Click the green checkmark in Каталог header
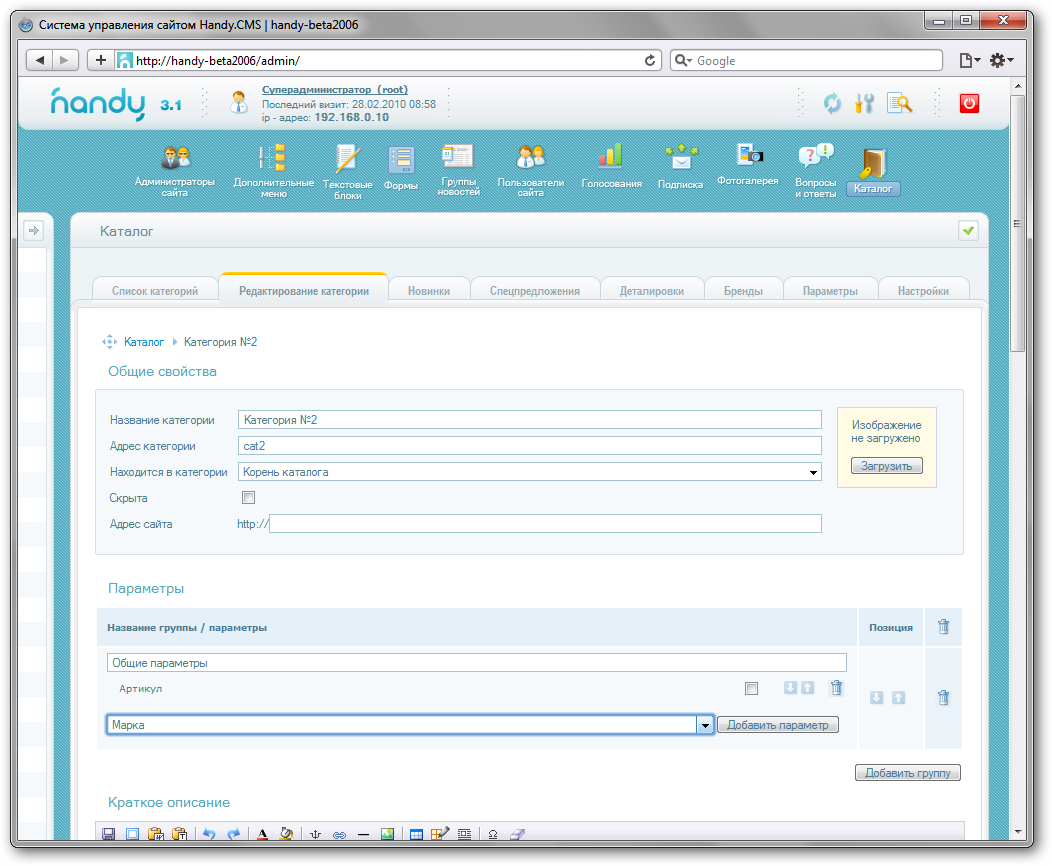Image resolution: width=1052 pixels, height=866 pixels. point(967,231)
